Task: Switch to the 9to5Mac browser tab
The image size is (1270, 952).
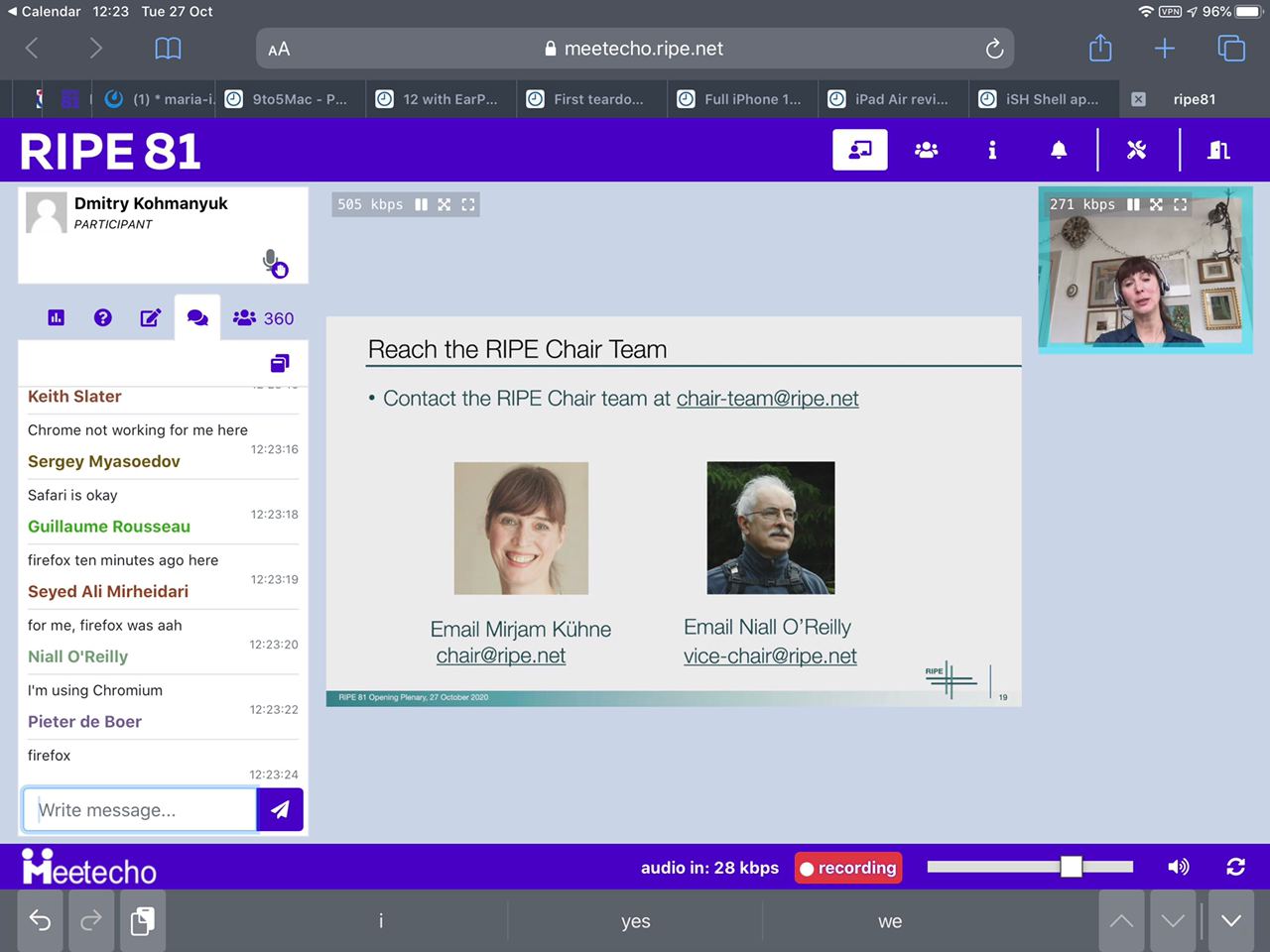Action: coord(292,99)
